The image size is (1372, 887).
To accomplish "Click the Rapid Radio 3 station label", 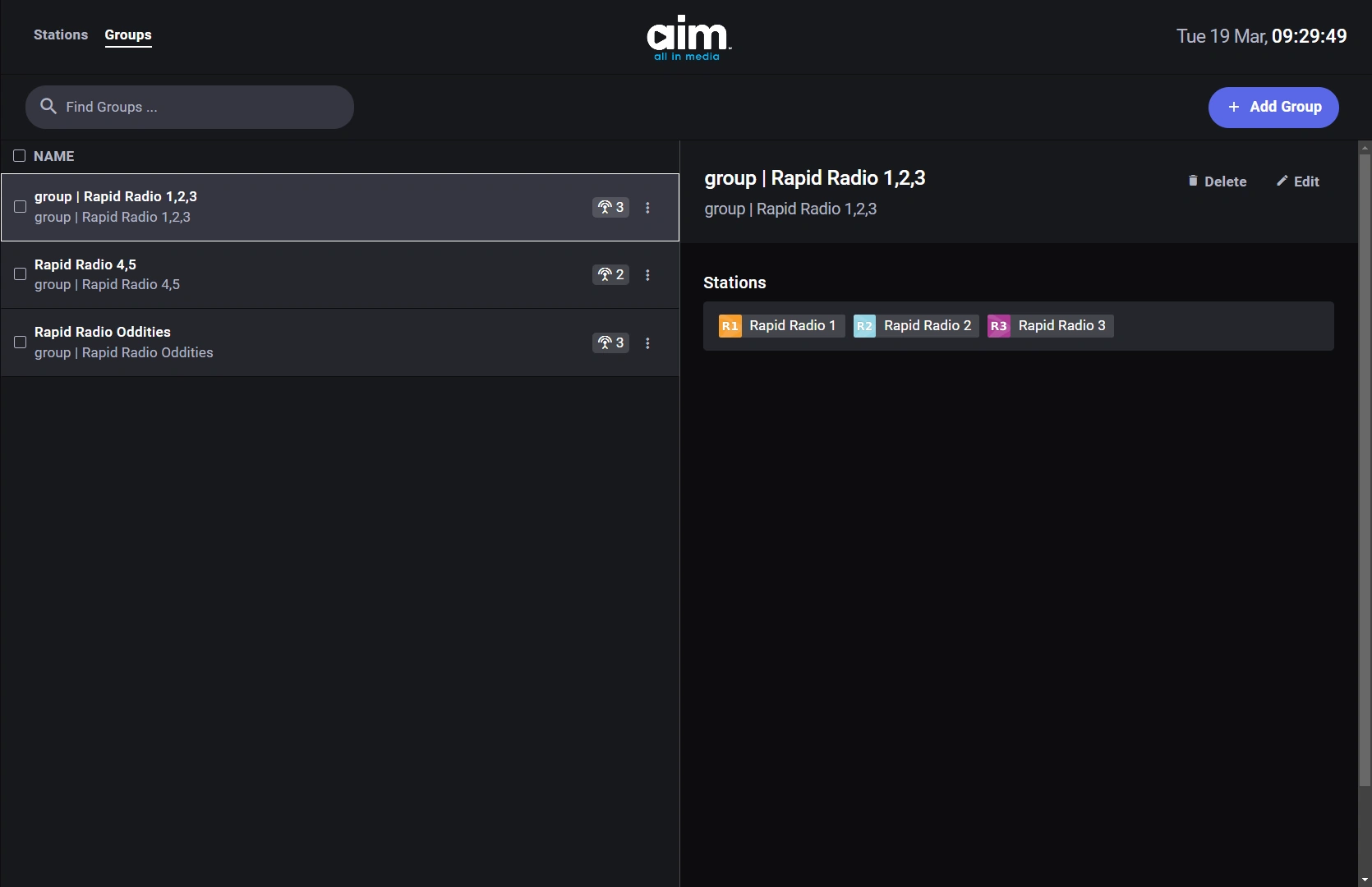I will coord(1061,325).
